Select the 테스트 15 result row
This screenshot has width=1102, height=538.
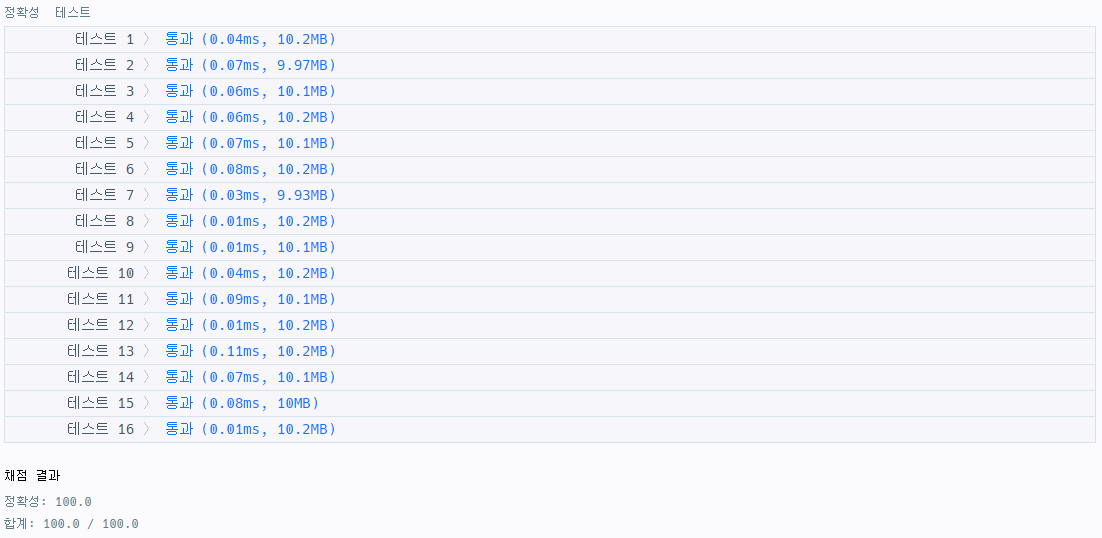pos(550,403)
